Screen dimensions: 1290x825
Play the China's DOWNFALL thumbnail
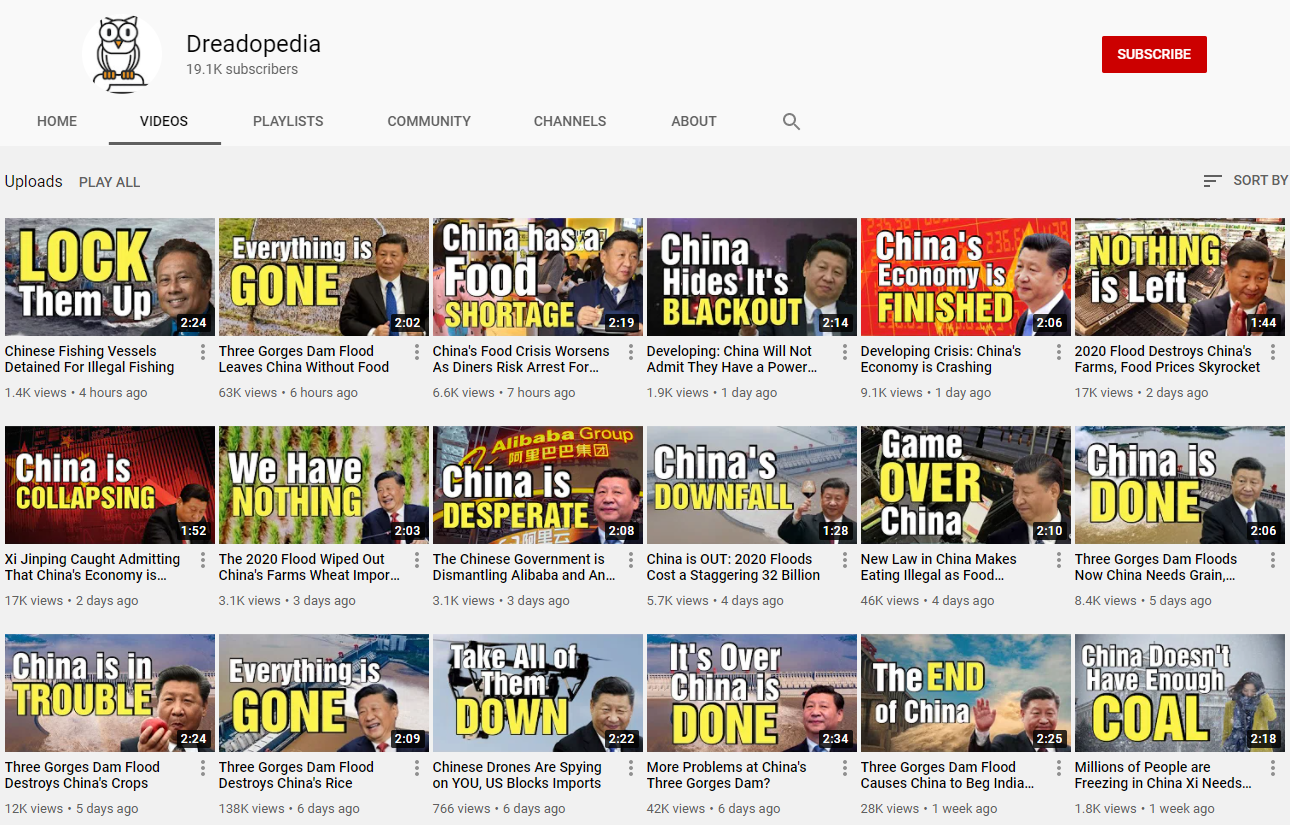(752, 485)
